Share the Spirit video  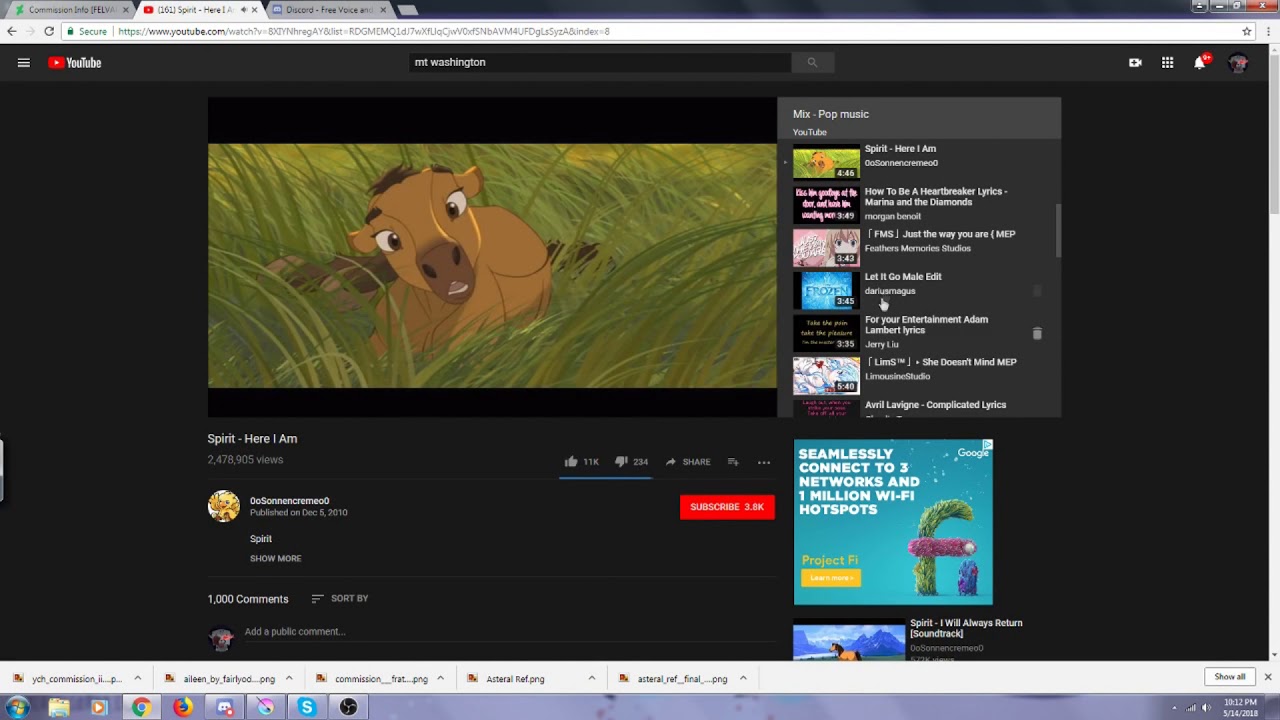coord(688,462)
